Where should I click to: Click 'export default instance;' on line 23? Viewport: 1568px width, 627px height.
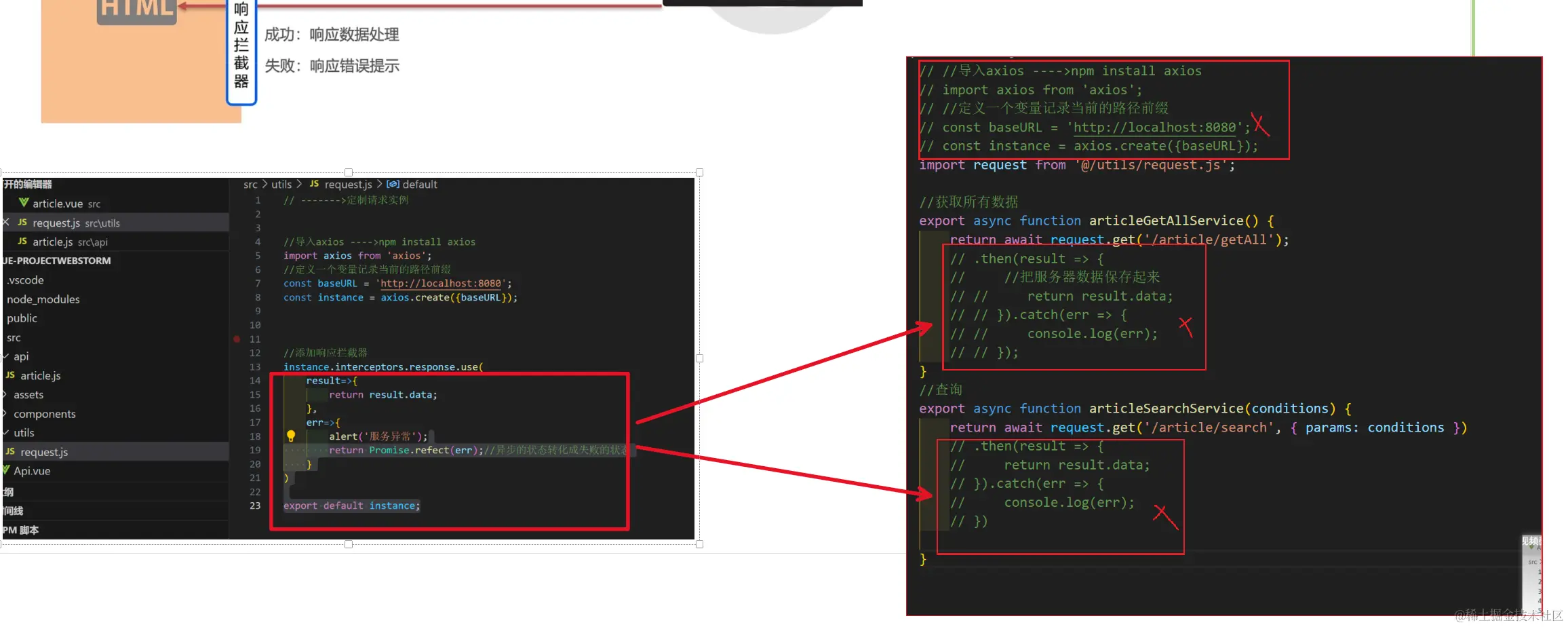coord(351,506)
